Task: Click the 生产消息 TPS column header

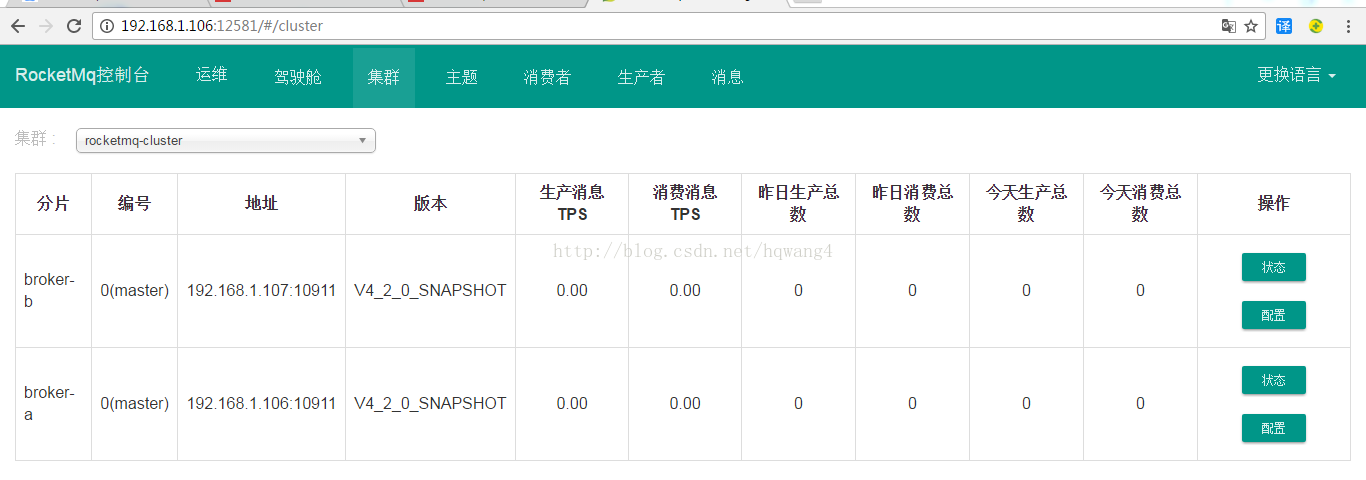Action: click(x=572, y=203)
